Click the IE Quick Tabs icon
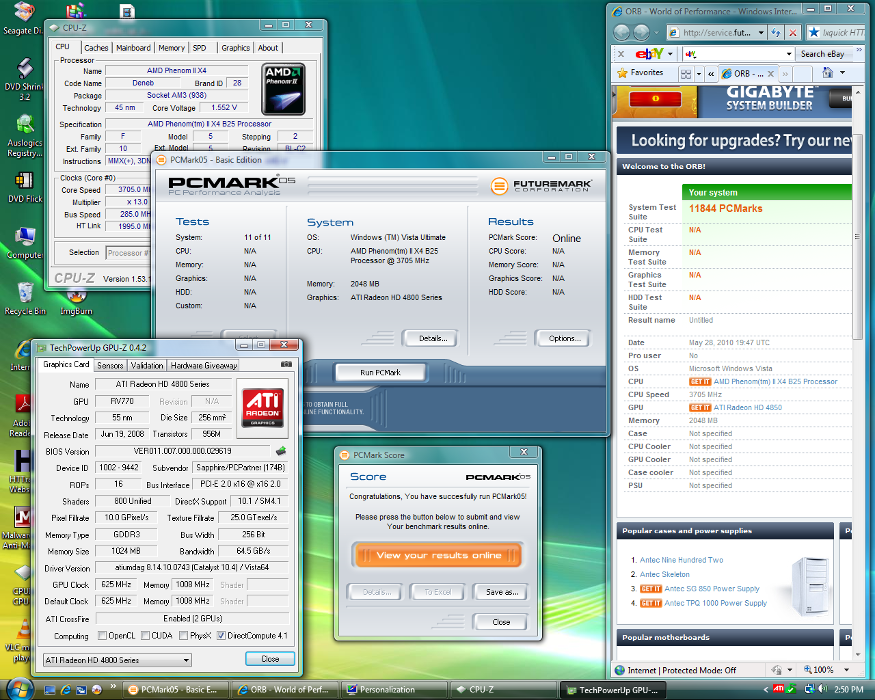This screenshot has height=700, width=875. pos(686,74)
